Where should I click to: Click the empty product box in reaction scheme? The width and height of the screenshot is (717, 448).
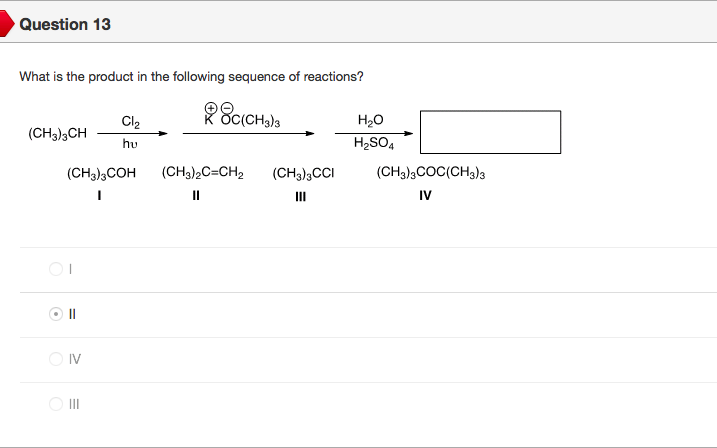click(x=489, y=132)
